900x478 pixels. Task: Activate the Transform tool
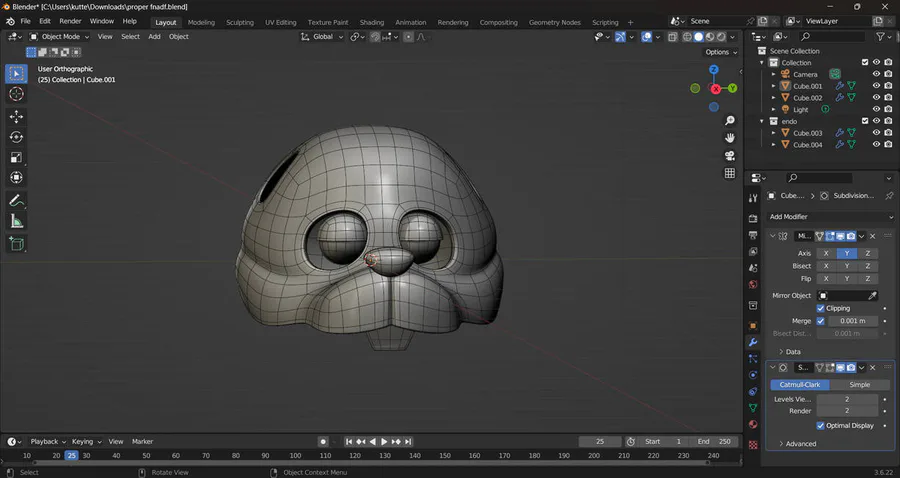pos(16,178)
